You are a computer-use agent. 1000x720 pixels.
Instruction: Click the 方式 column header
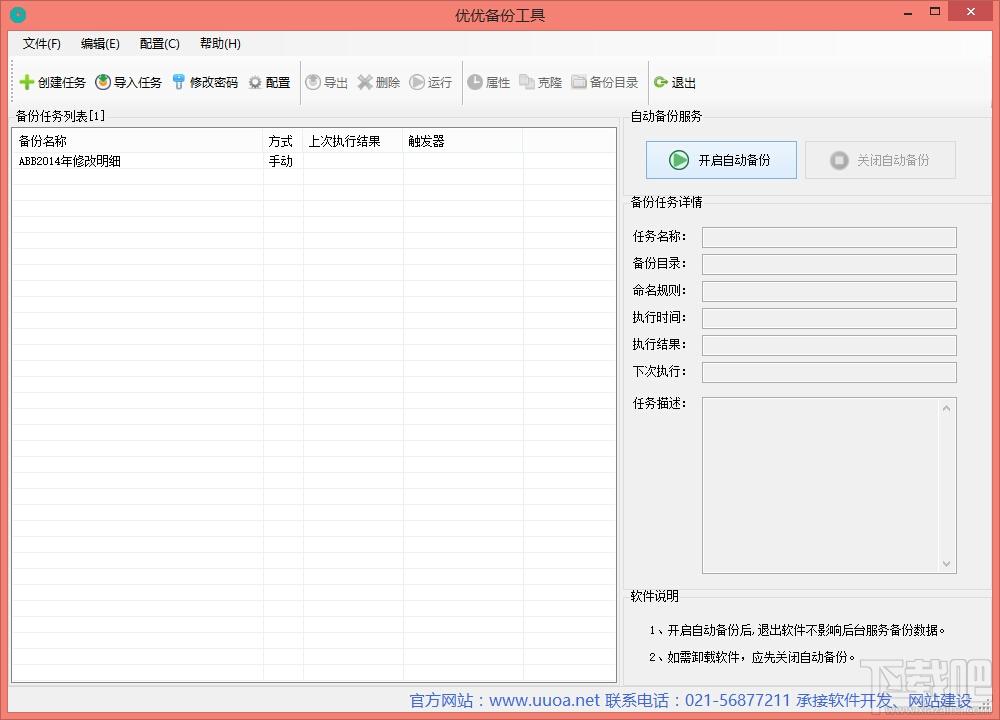(x=283, y=141)
